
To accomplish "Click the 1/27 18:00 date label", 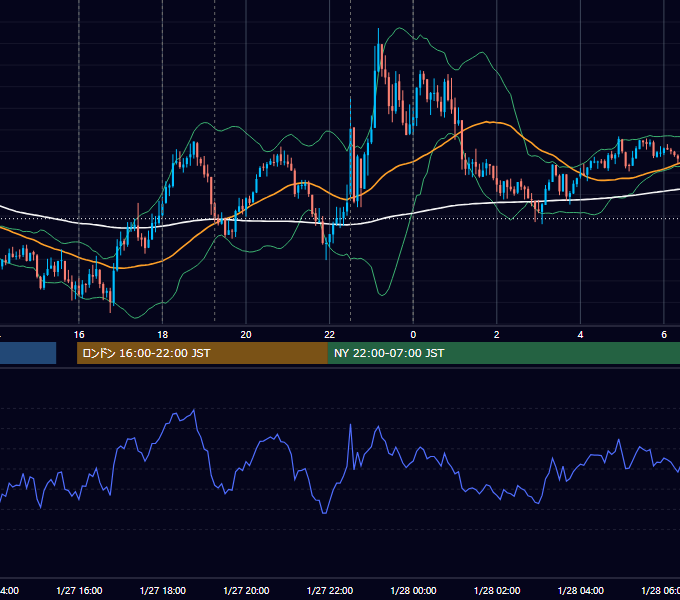I will click(x=163, y=590).
